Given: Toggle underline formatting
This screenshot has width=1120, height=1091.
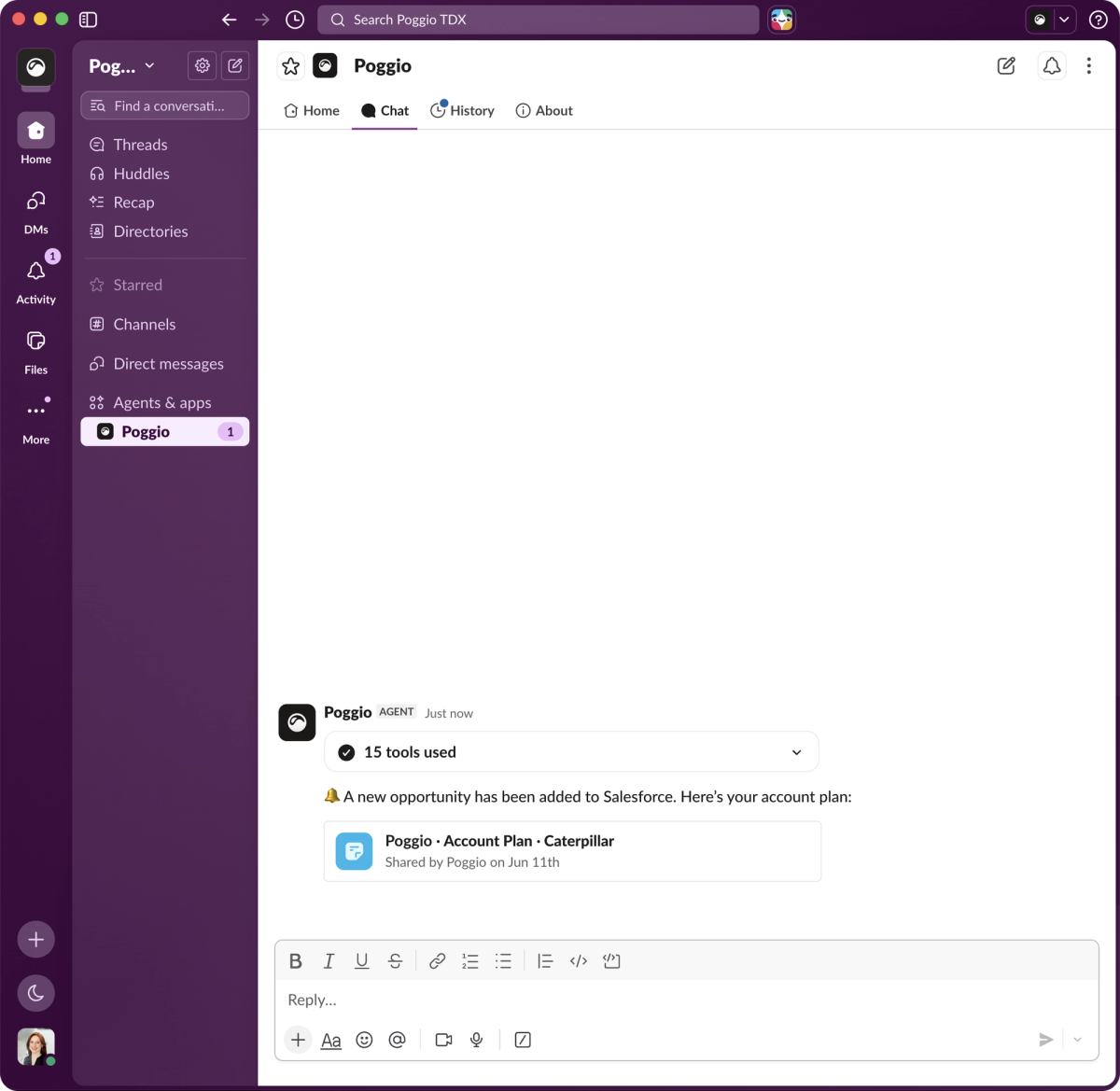Looking at the screenshot, I should coord(362,961).
